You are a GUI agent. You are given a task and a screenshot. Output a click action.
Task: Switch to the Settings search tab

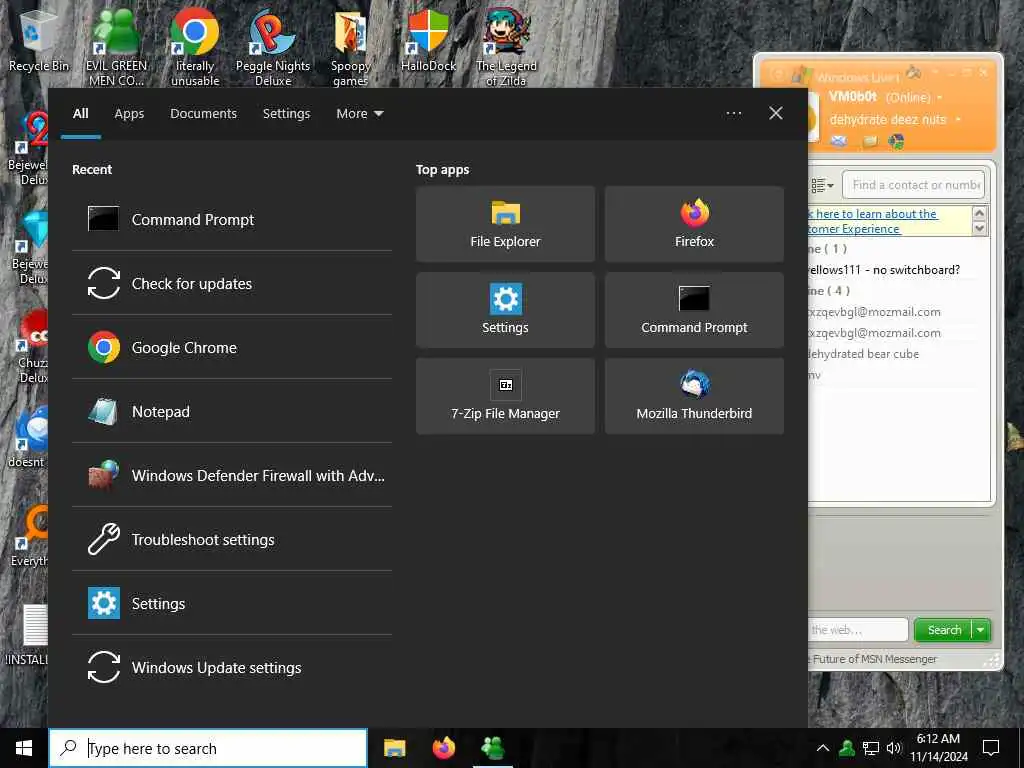click(286, 114)
